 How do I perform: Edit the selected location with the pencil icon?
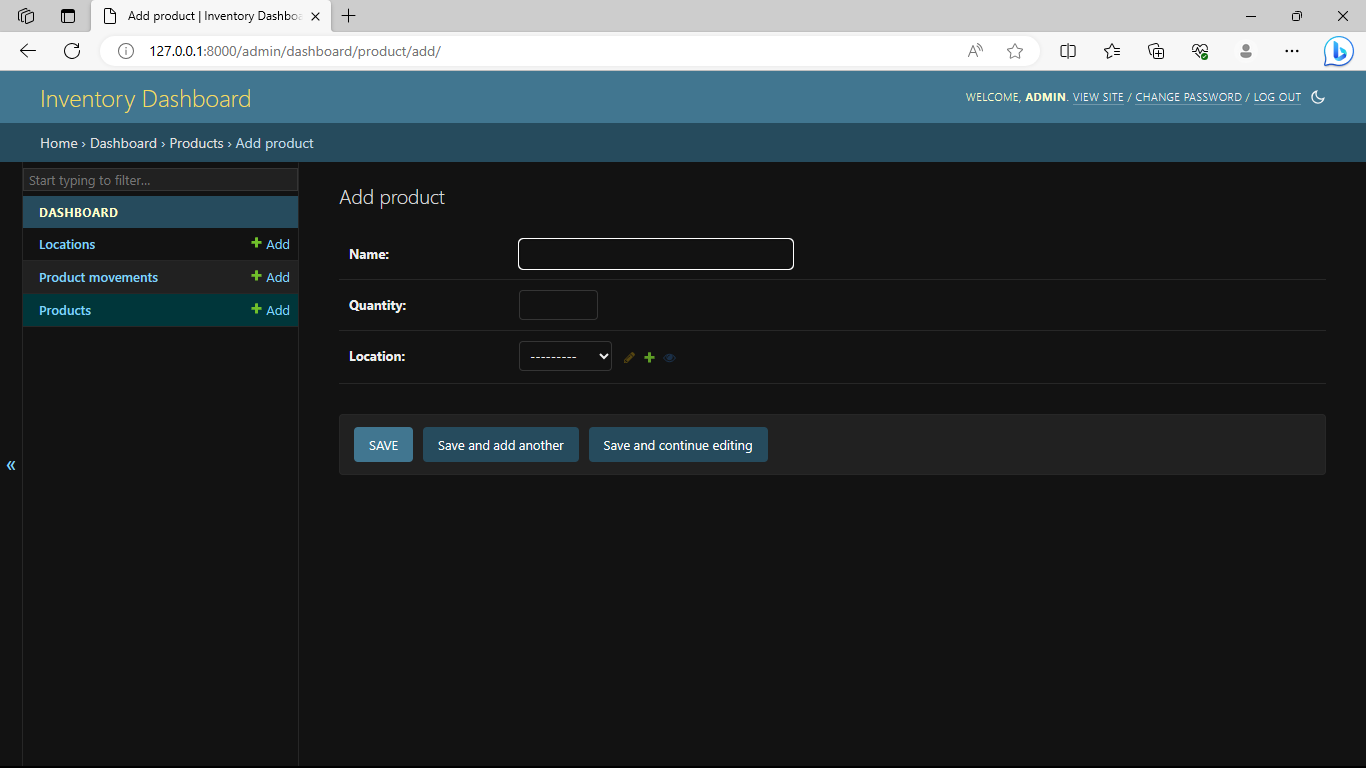point(629,357)
